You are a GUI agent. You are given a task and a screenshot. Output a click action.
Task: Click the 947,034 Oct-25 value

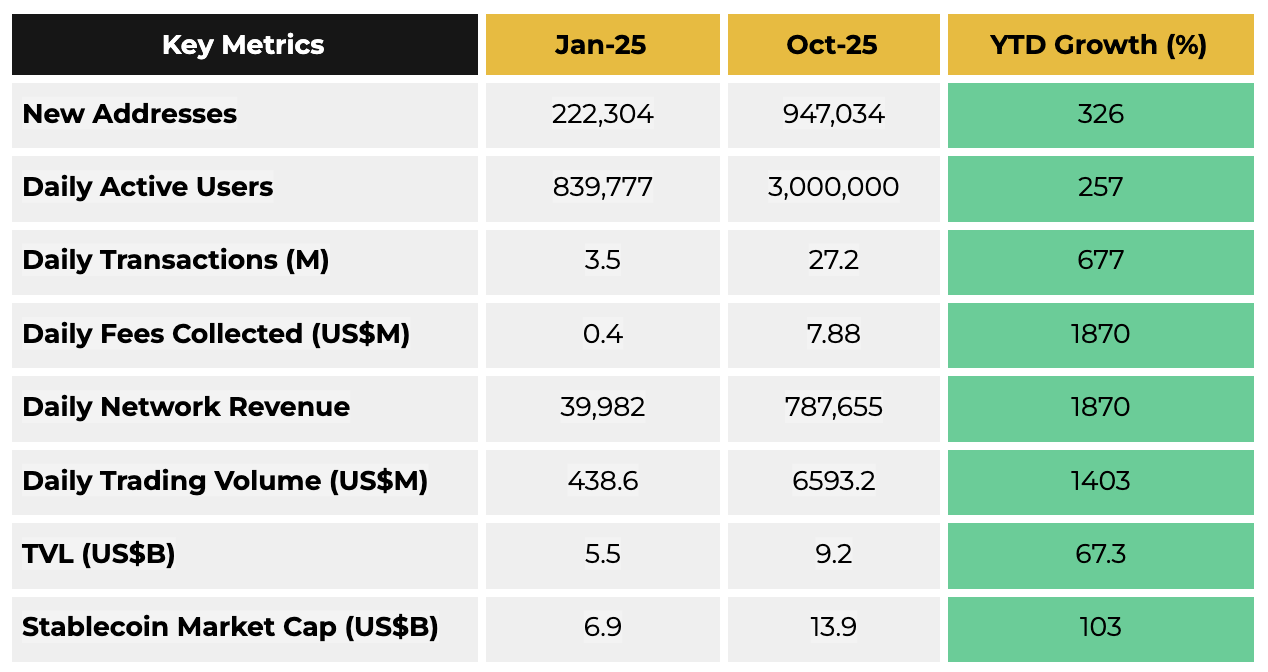[x=833, y=114]
